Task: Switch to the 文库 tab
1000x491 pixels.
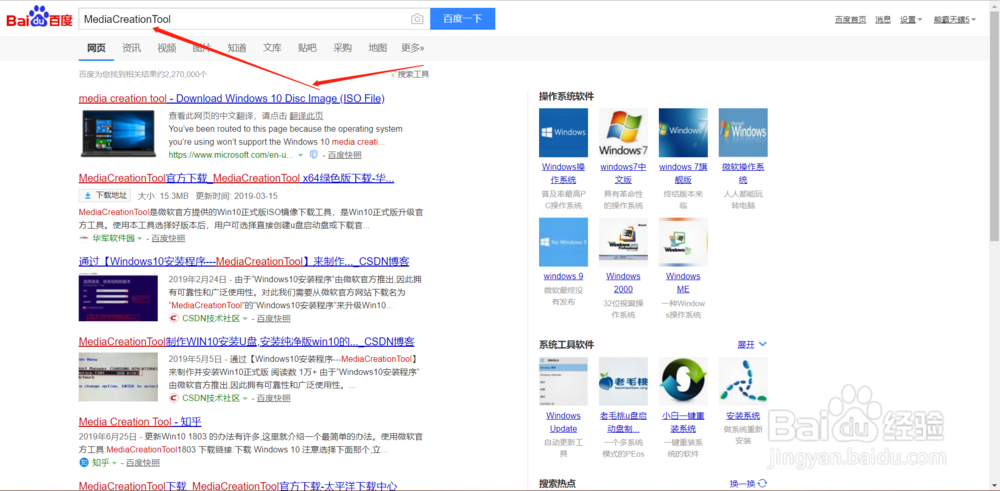Action: pos(272,48)
